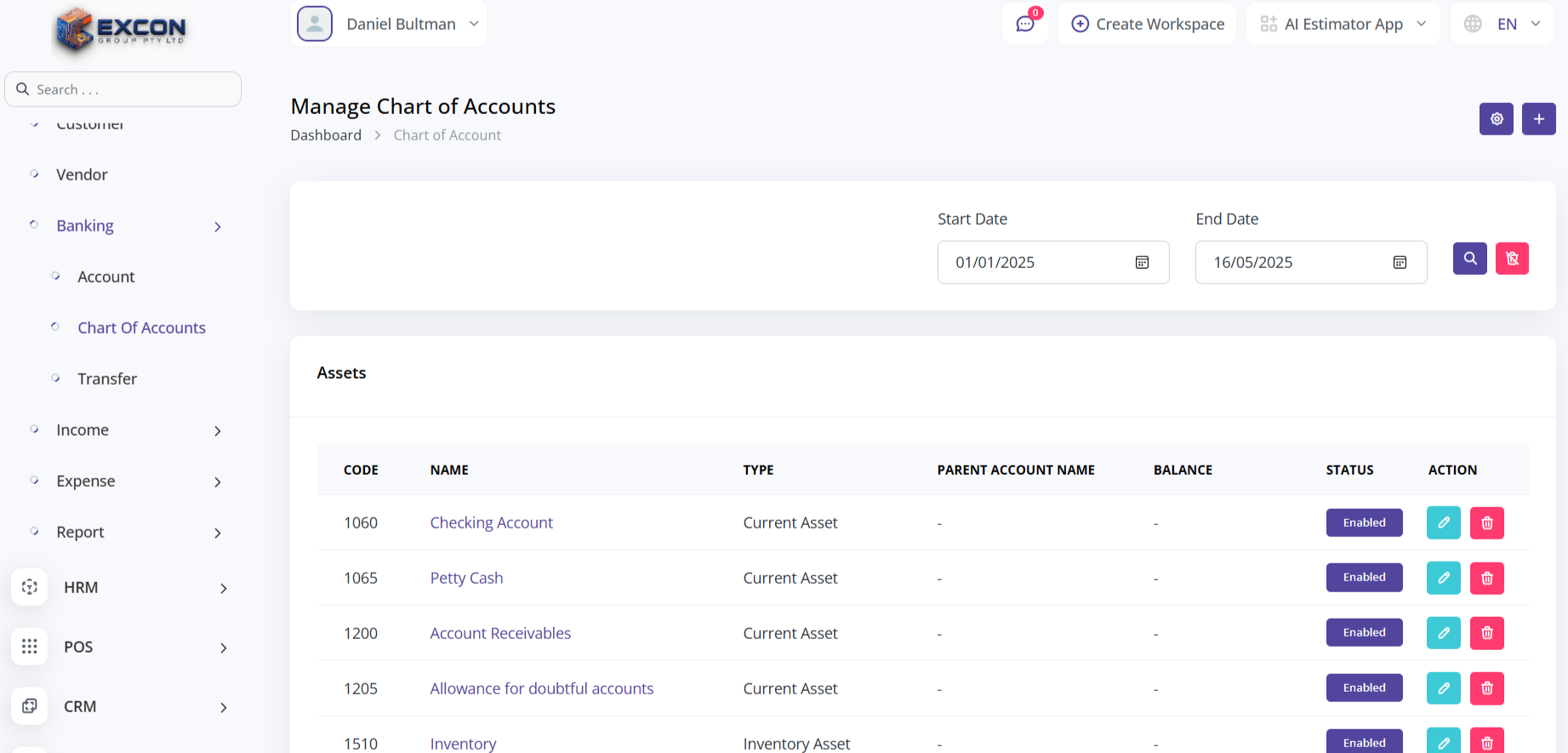
Task: Toggle the Enabled status for Checking Account
Action: click(x=1364, y=523)
